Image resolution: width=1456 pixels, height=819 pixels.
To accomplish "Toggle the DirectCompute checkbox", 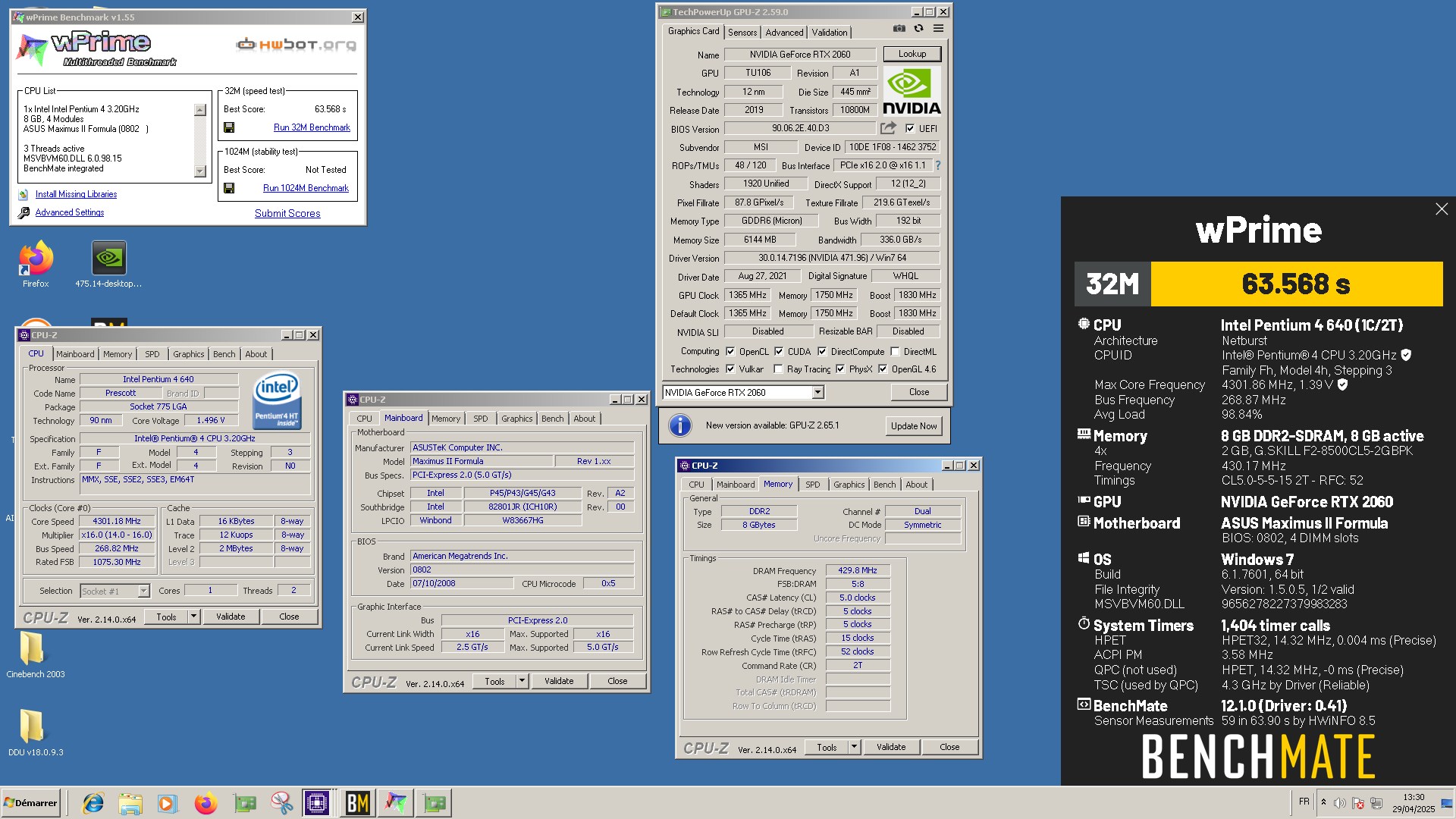I will coord(822,352).
